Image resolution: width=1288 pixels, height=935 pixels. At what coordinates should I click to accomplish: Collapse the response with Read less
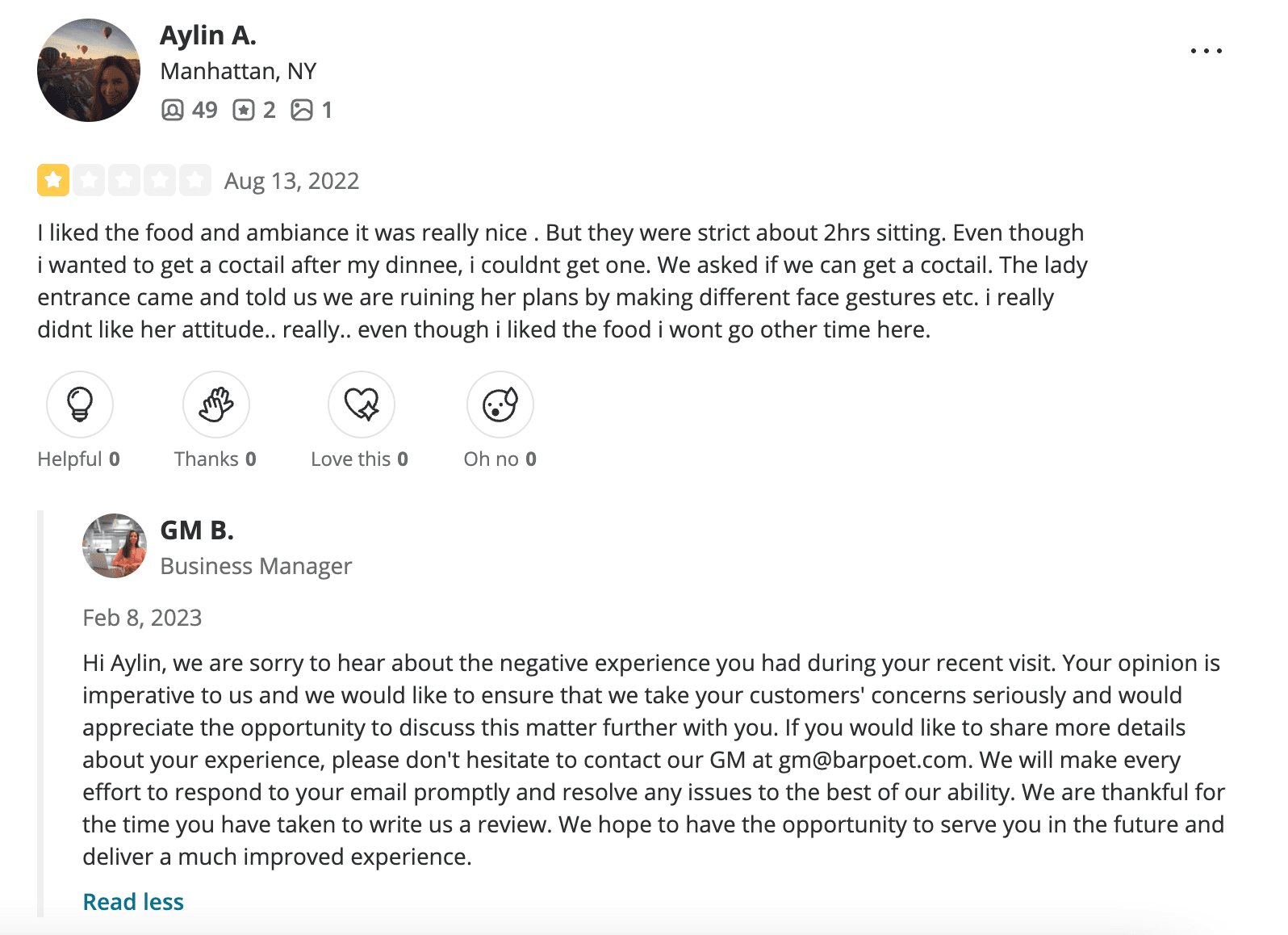click(133, 902)
